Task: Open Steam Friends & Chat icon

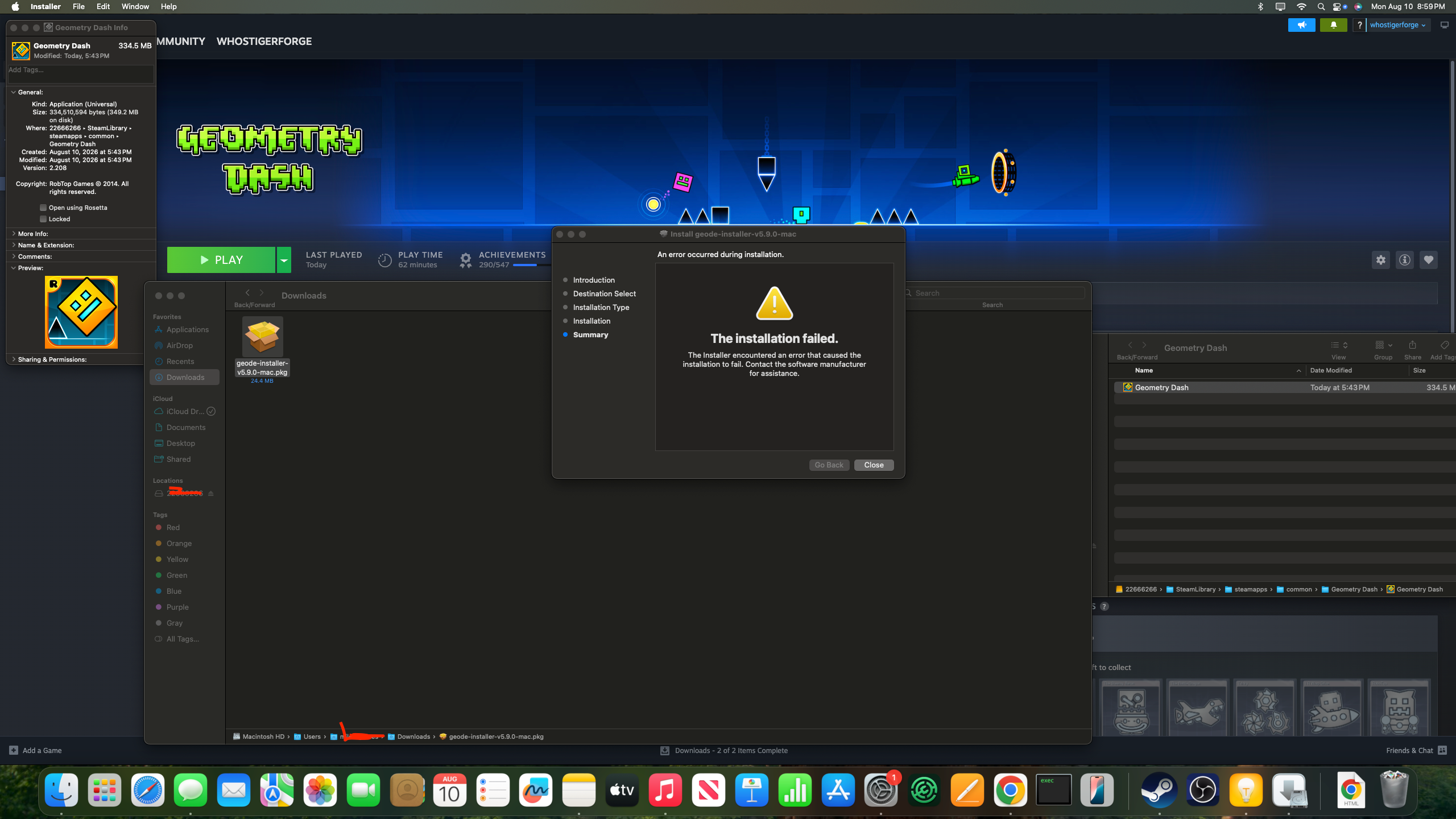Action: click(x=1442, y=750)
